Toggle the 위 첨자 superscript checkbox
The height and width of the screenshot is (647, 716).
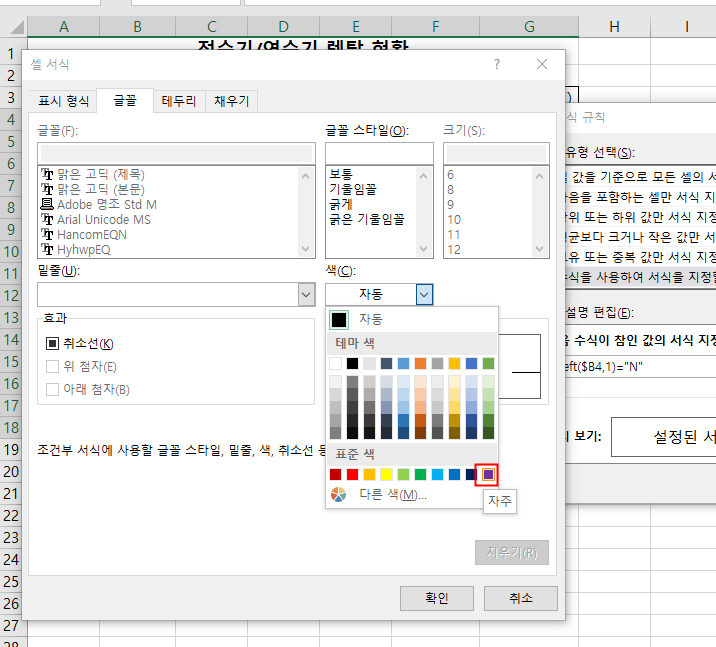53,366
